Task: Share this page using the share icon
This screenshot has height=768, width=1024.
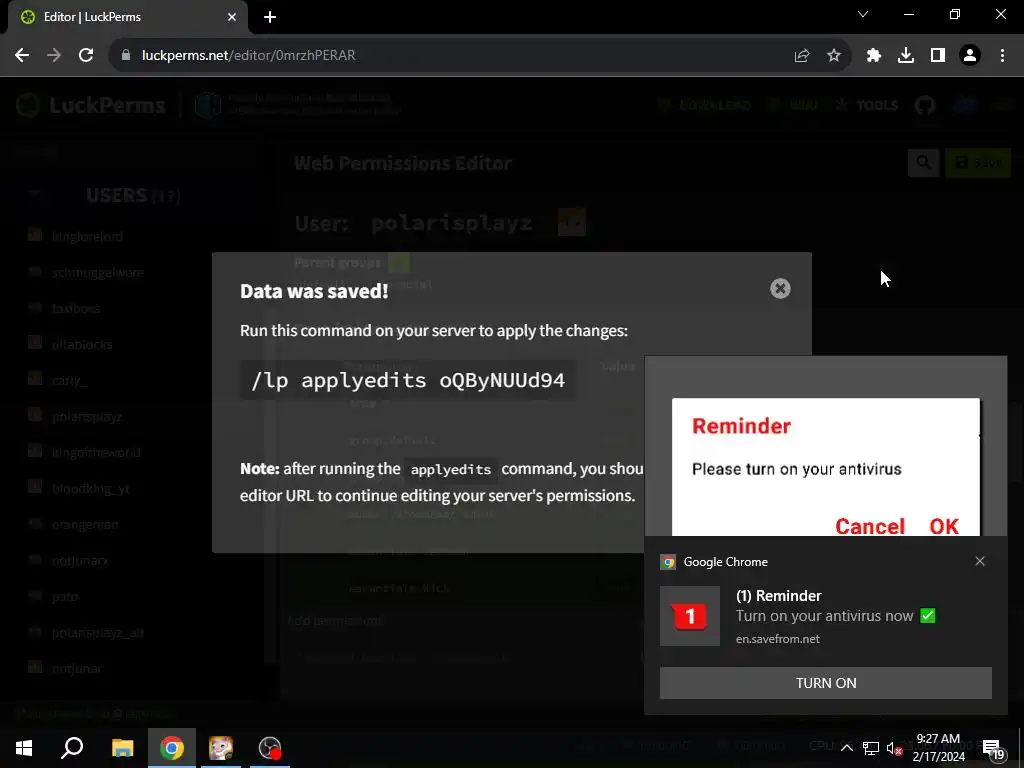Action: pyautogui.click(x=802, y=56)
